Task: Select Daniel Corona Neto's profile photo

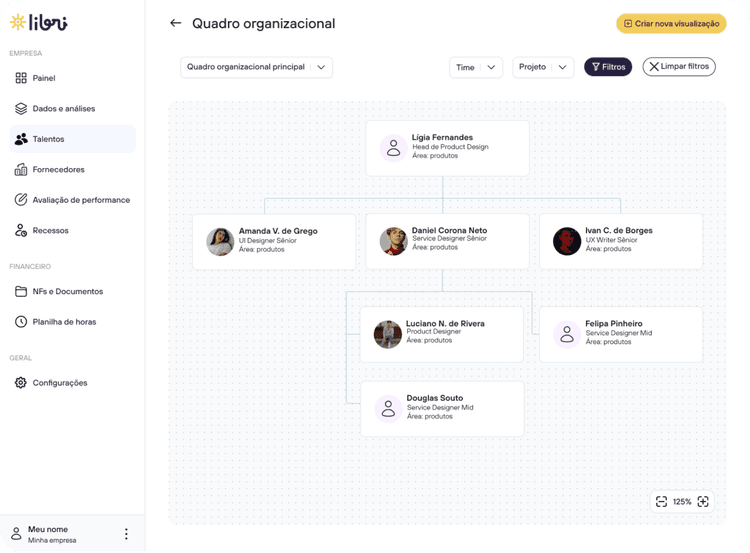Action: (x=393, y=240)
